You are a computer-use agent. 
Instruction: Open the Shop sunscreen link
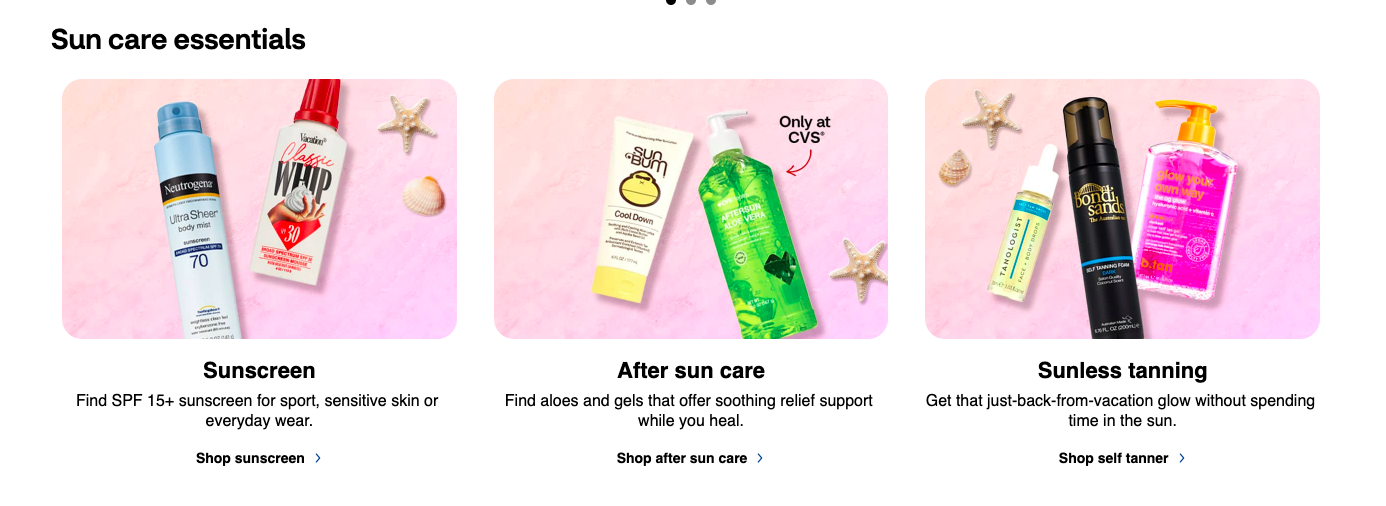(x=250, y=458)
